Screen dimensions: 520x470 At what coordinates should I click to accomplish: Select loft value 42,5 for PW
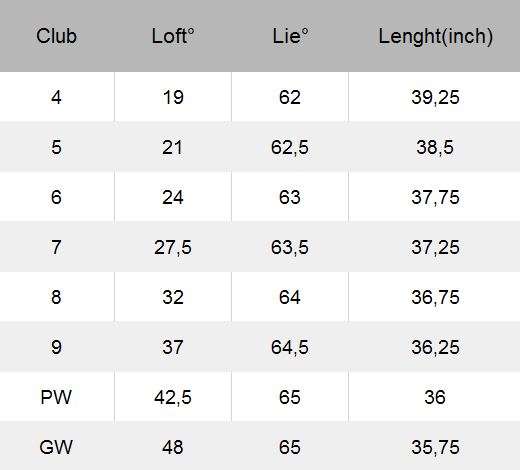point(173,398)
